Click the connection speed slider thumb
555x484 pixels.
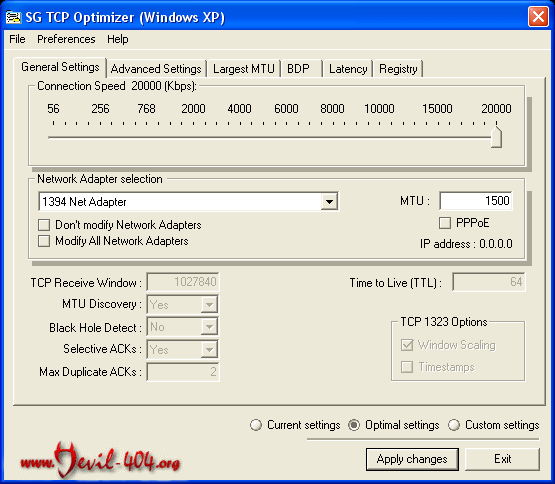496,137
